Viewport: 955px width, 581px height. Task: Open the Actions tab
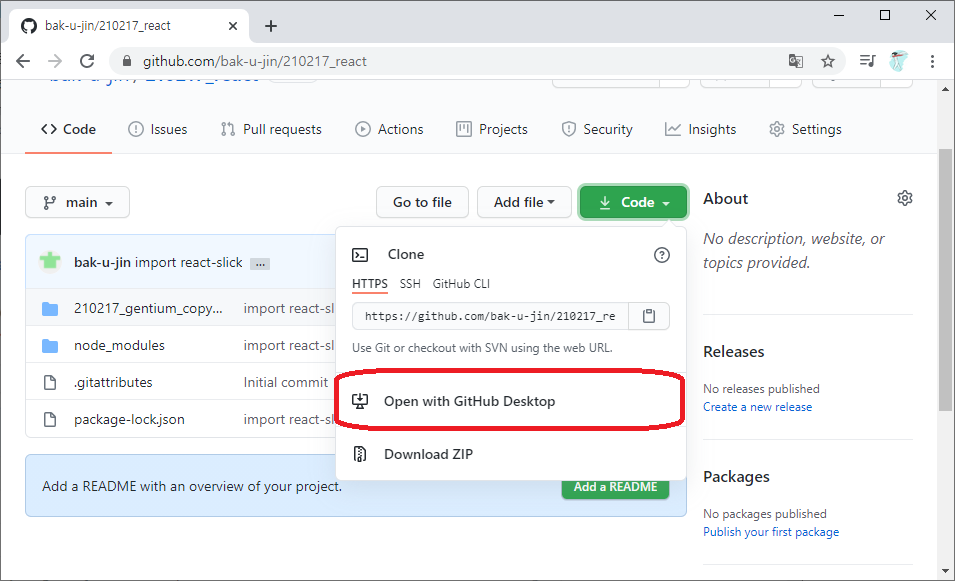point(389,129)
